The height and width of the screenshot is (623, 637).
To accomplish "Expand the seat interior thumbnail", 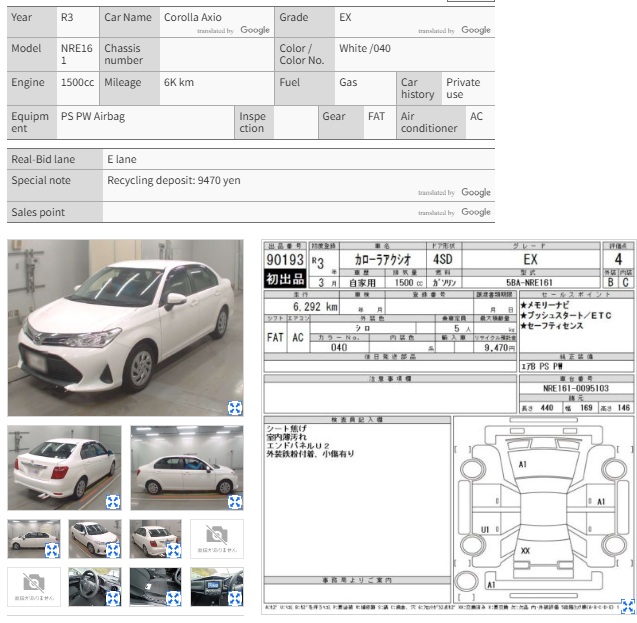I will pyautogui.click(x=173, y=599).
